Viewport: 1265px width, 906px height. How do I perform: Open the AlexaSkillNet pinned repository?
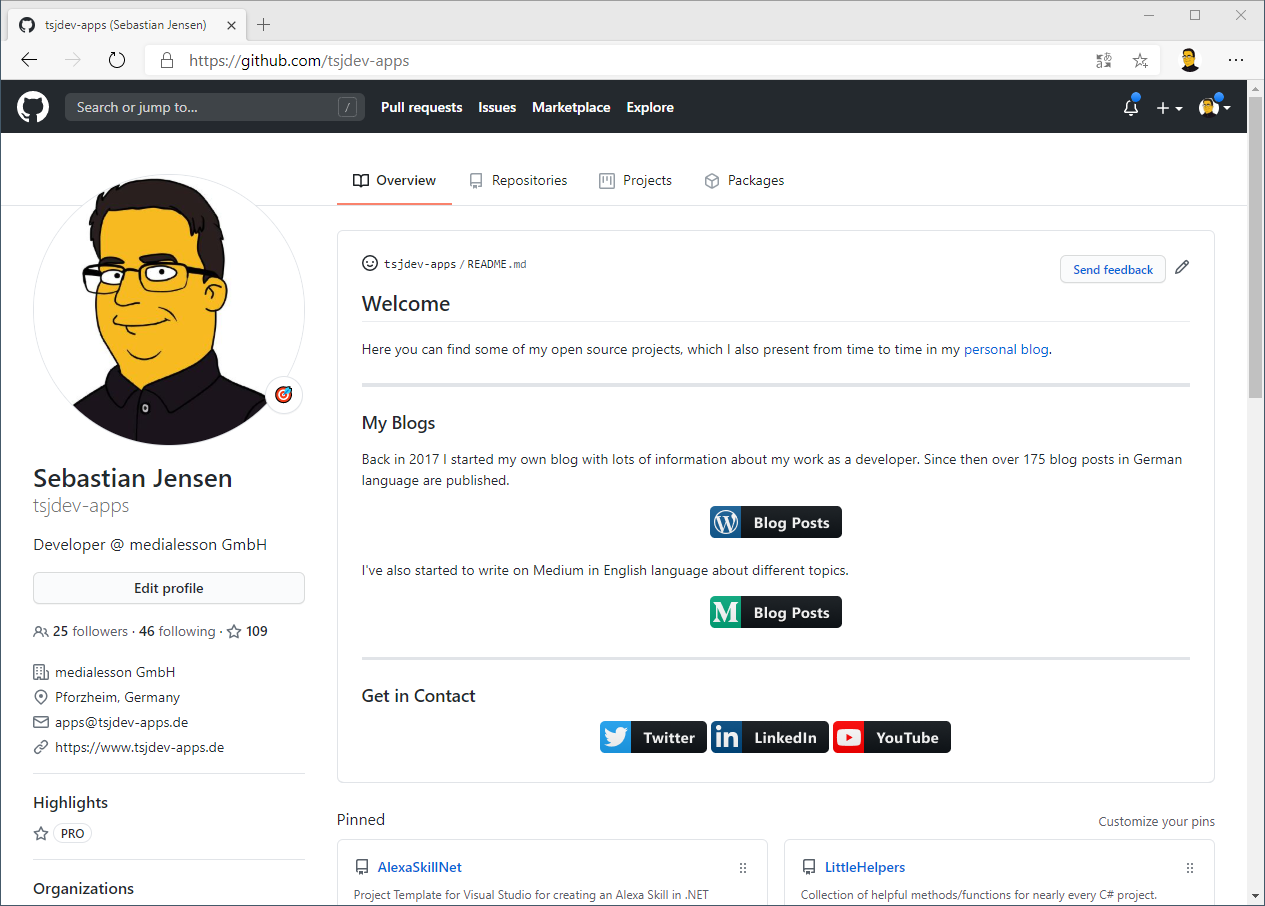click(x=419, y=867)
